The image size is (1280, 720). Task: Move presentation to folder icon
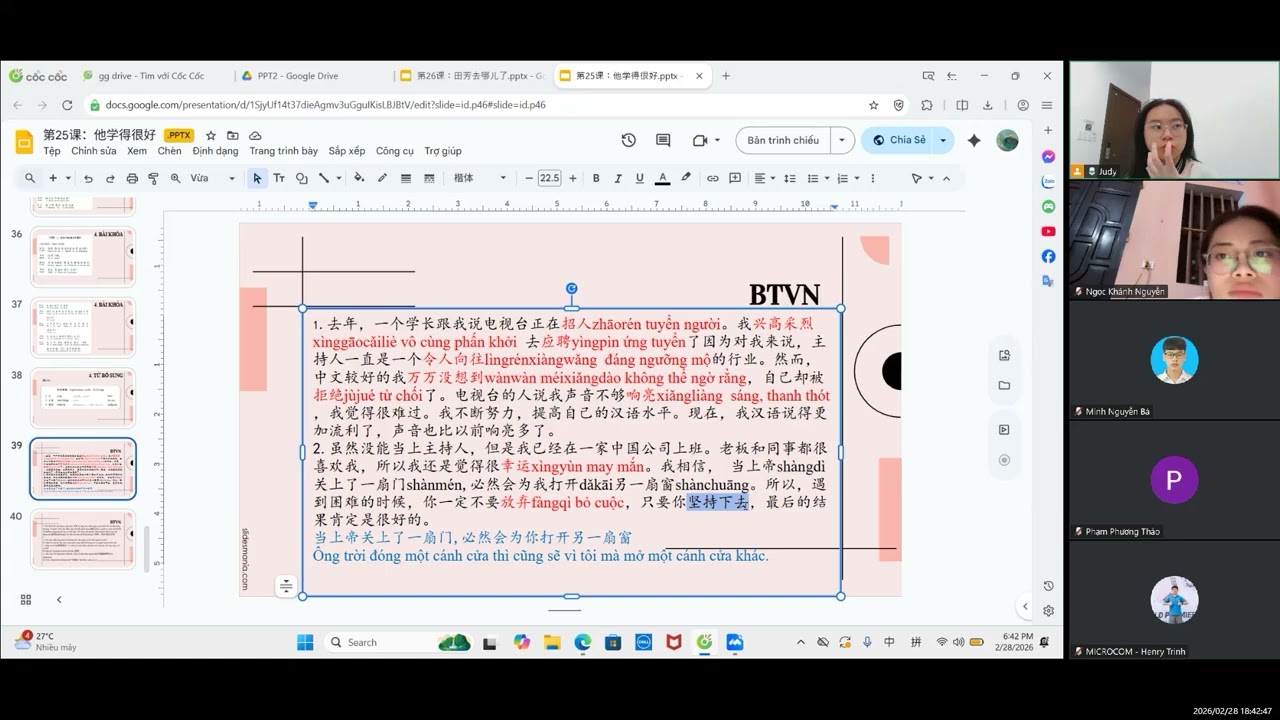(x=232, y=135)
